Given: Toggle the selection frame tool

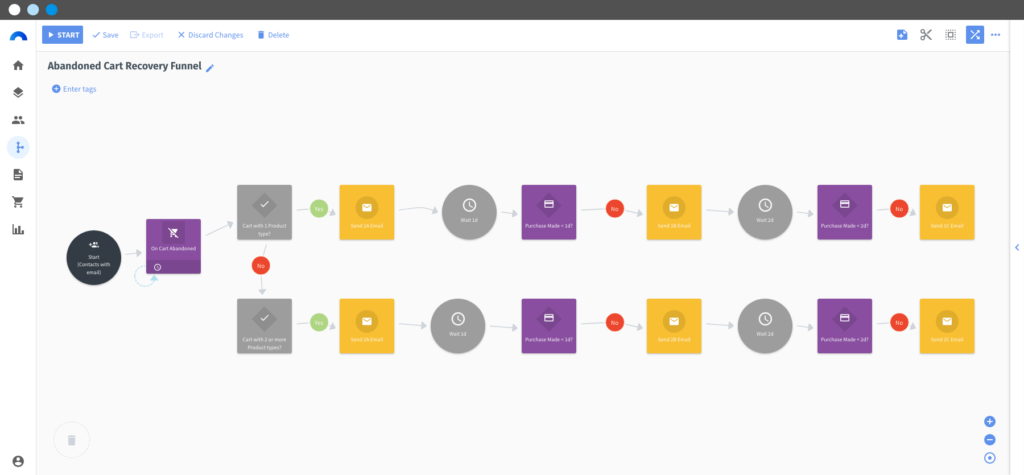Looking at the screenshot, I should pyautogui.click(x=950, y=35).
